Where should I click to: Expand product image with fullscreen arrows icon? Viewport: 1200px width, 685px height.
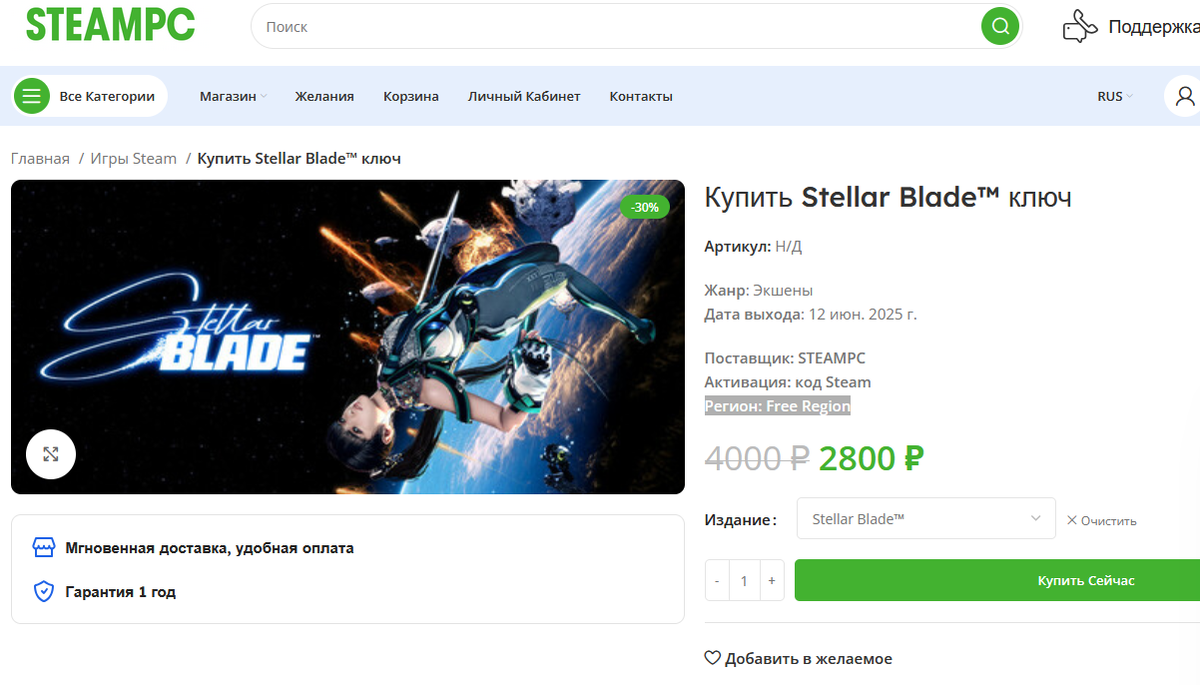click(51, 454)
